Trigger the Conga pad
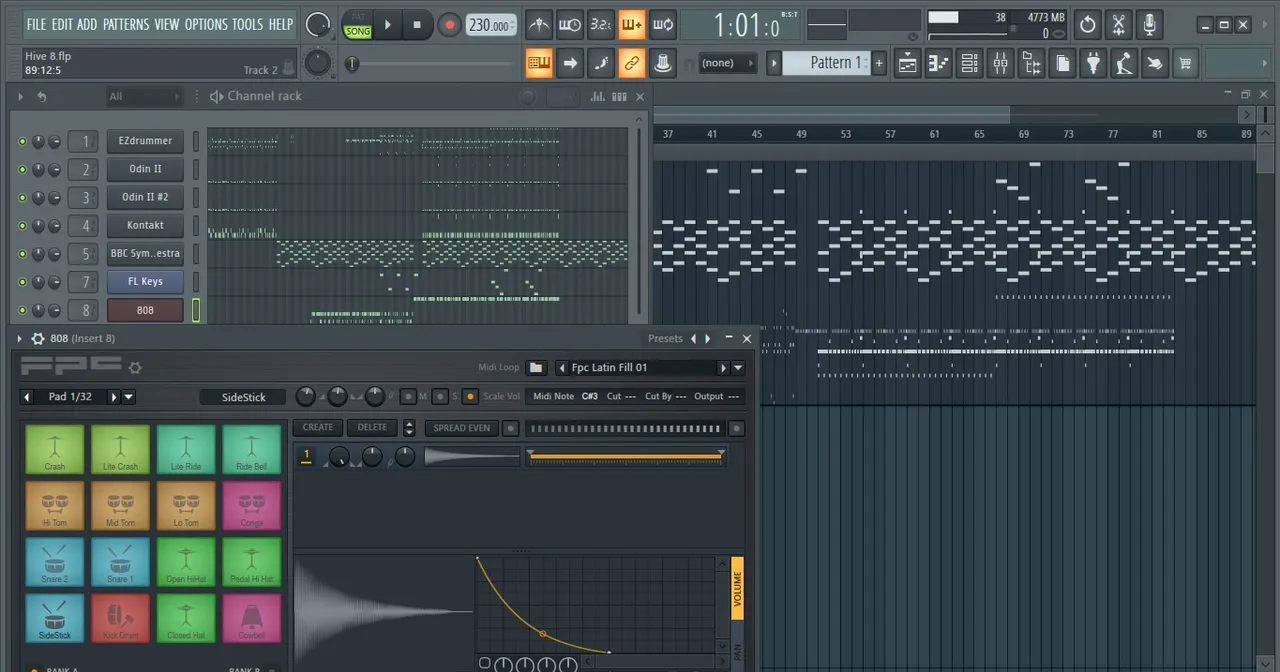Screen dimensions: 1280x672 point(251,505)
